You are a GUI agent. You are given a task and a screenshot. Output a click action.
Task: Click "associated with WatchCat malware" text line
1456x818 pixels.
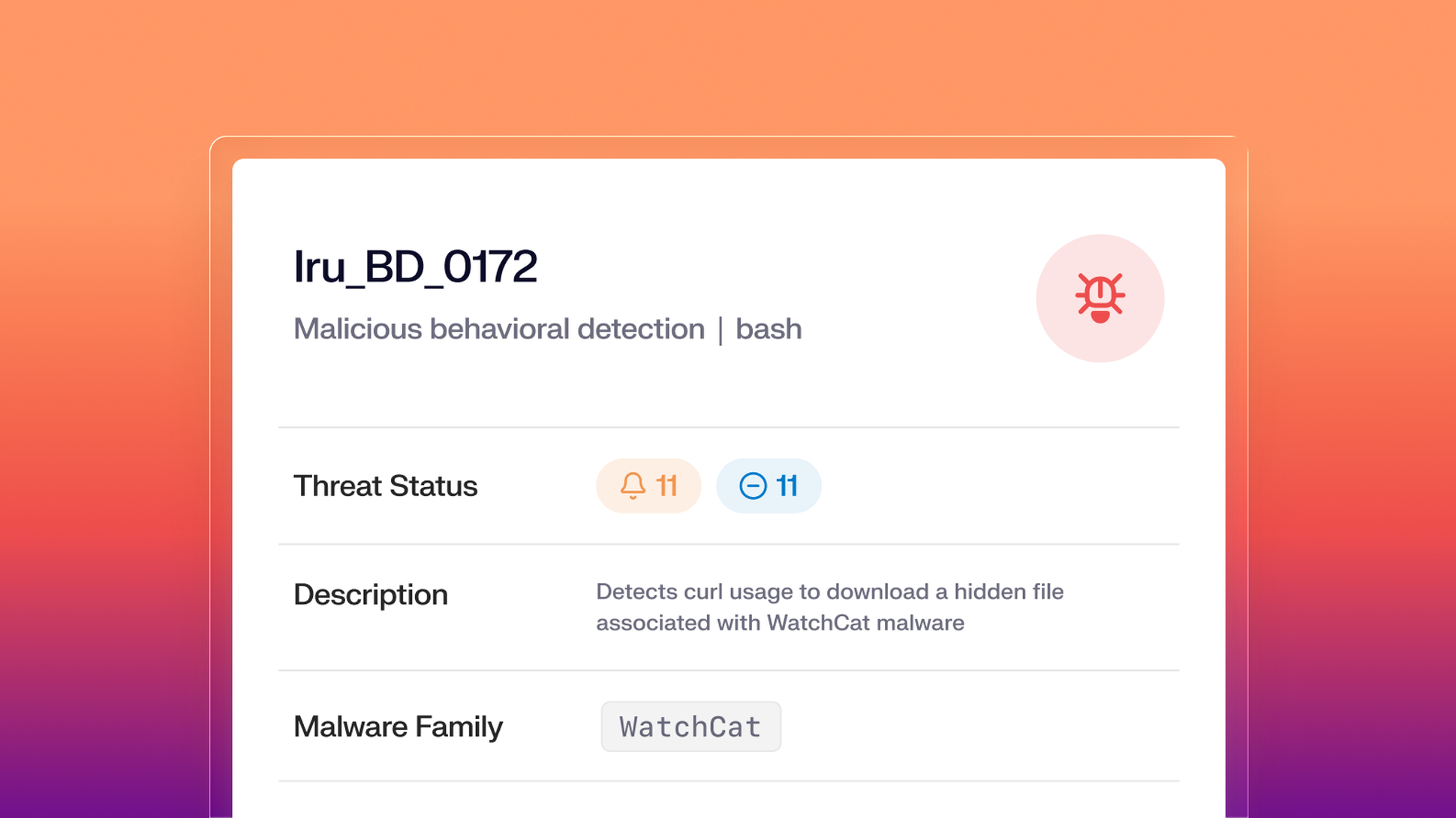tap(780, 623)
